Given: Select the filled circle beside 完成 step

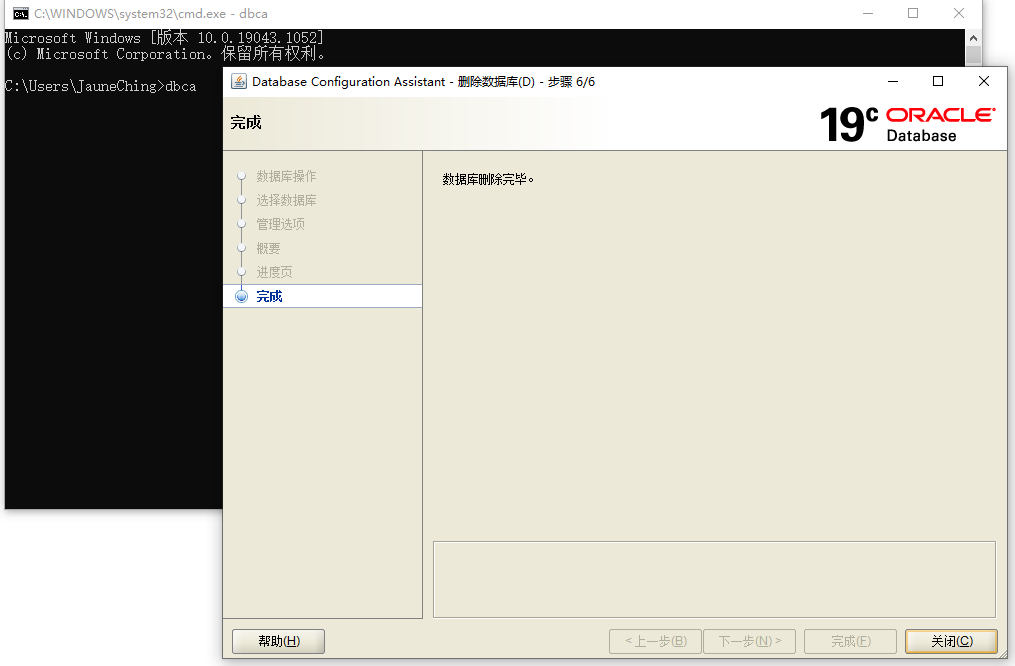Looking at the screenshot, I should [241, 295].
